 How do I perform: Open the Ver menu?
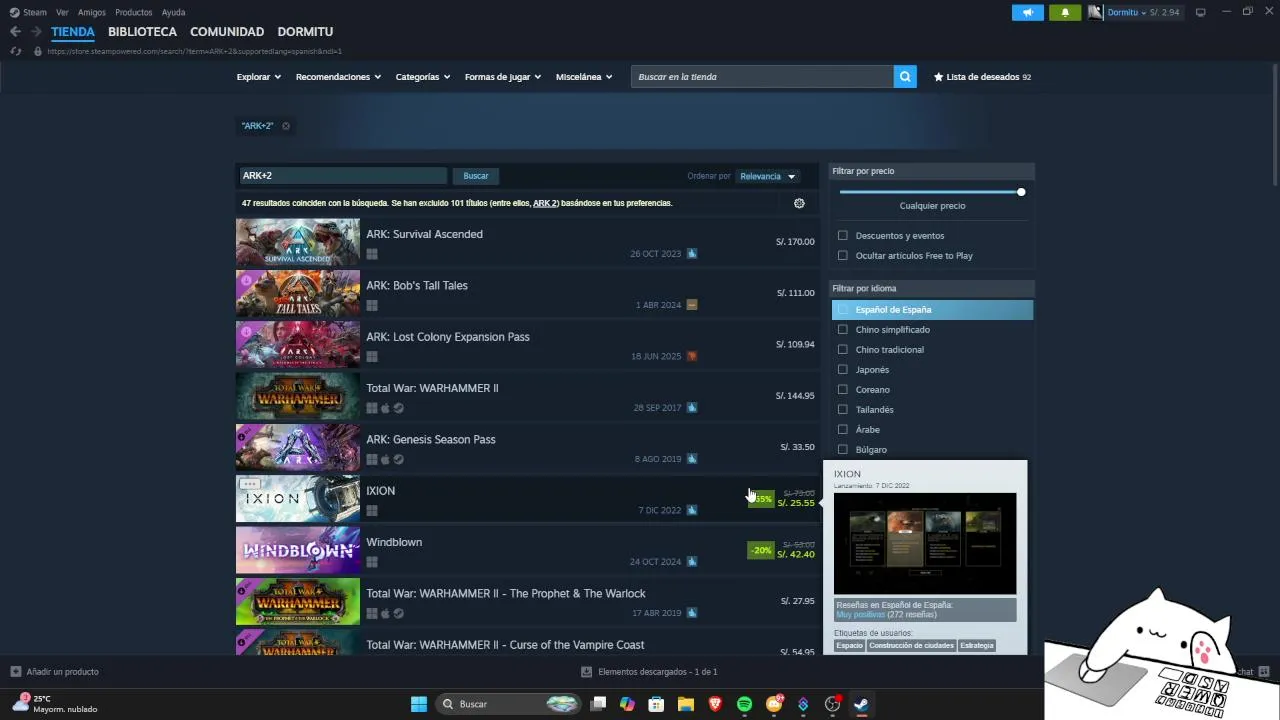[63, 12]
